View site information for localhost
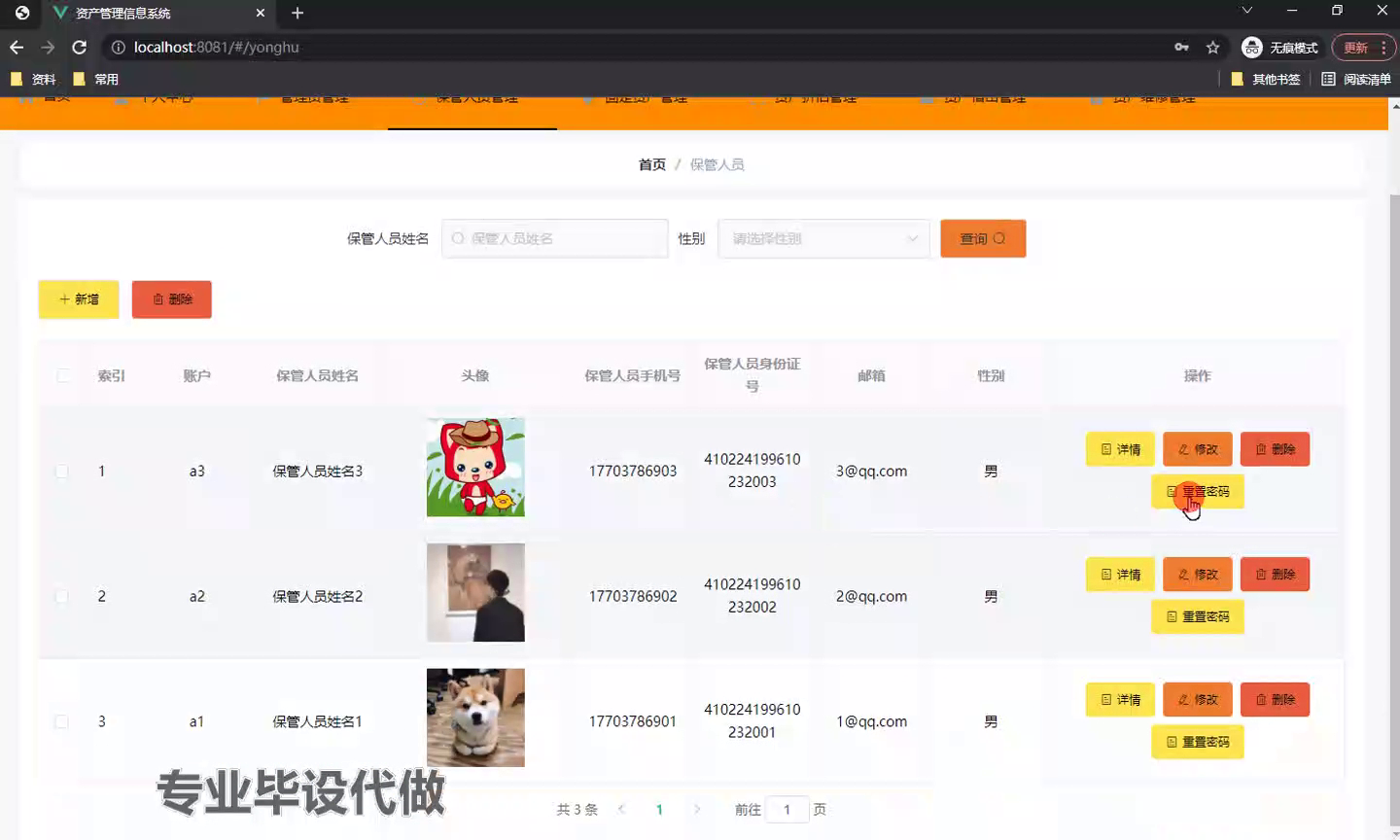The width and height of the screenshot is (1400, 840). click(118, 47)
